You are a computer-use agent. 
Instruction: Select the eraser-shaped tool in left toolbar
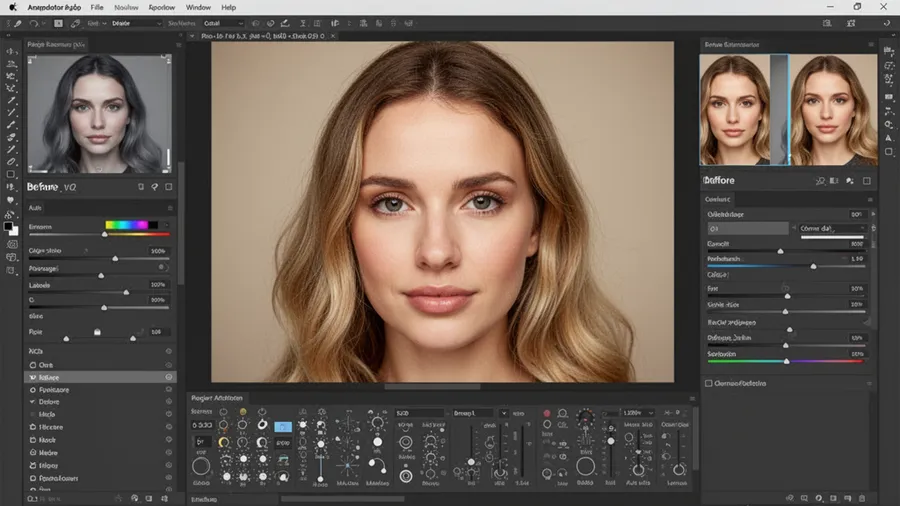click(x=10, y=162)
